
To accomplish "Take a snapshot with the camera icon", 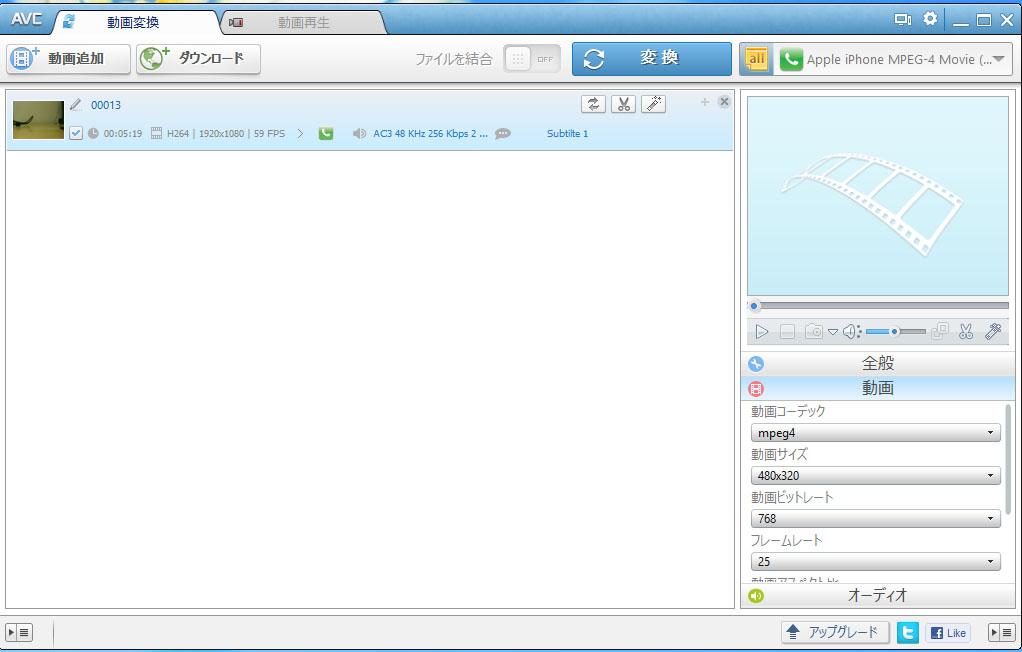I will (x=813, y=331).
